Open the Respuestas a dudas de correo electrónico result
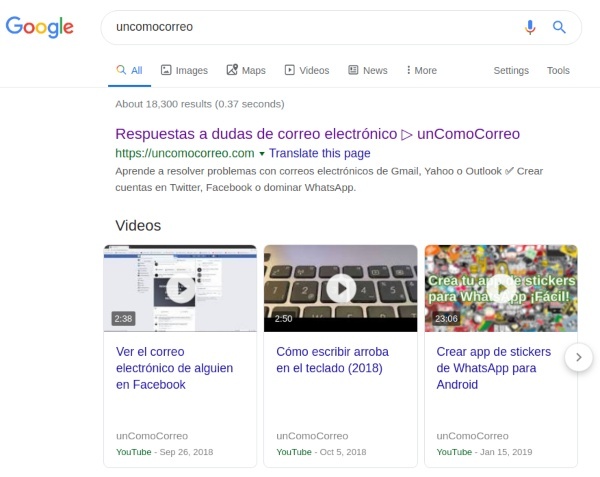Viewport: 600px width, 477px height. (317, 134)
